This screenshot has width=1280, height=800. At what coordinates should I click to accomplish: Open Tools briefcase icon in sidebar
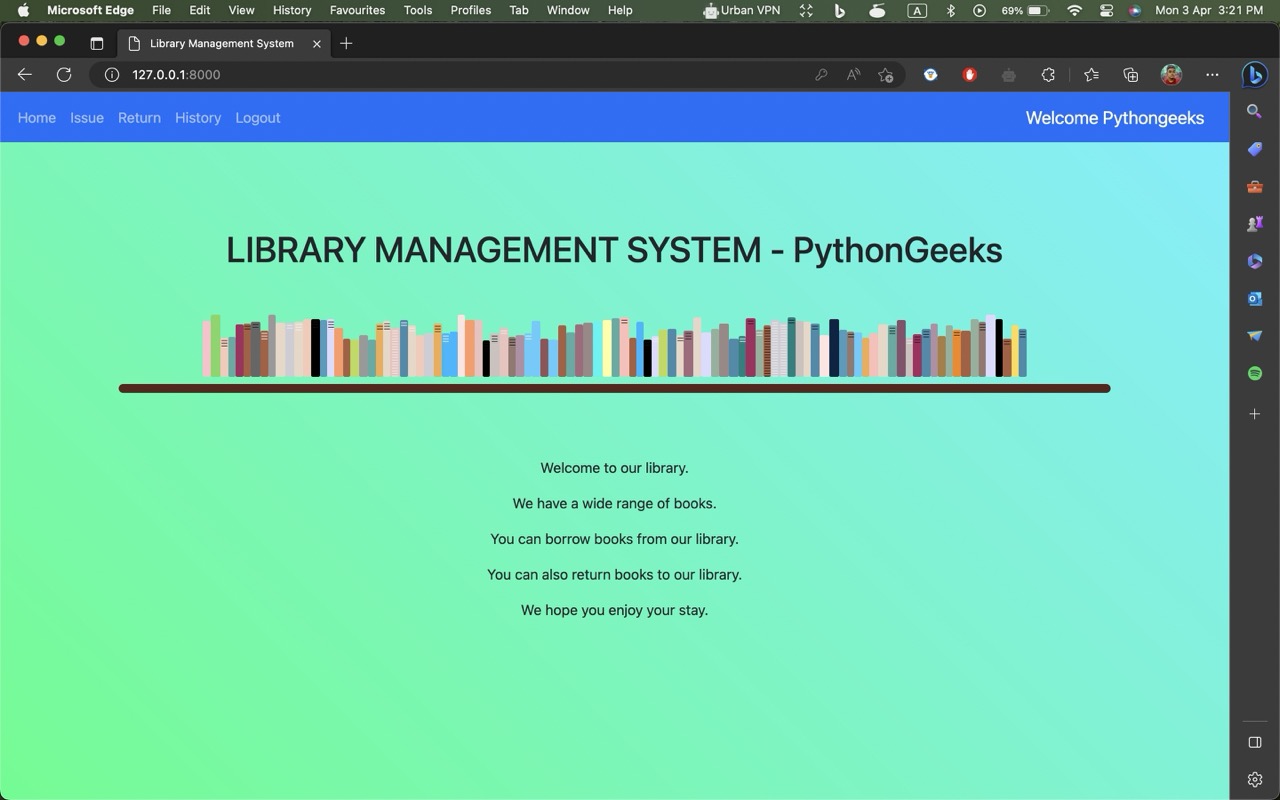(x=1254, y=186)
